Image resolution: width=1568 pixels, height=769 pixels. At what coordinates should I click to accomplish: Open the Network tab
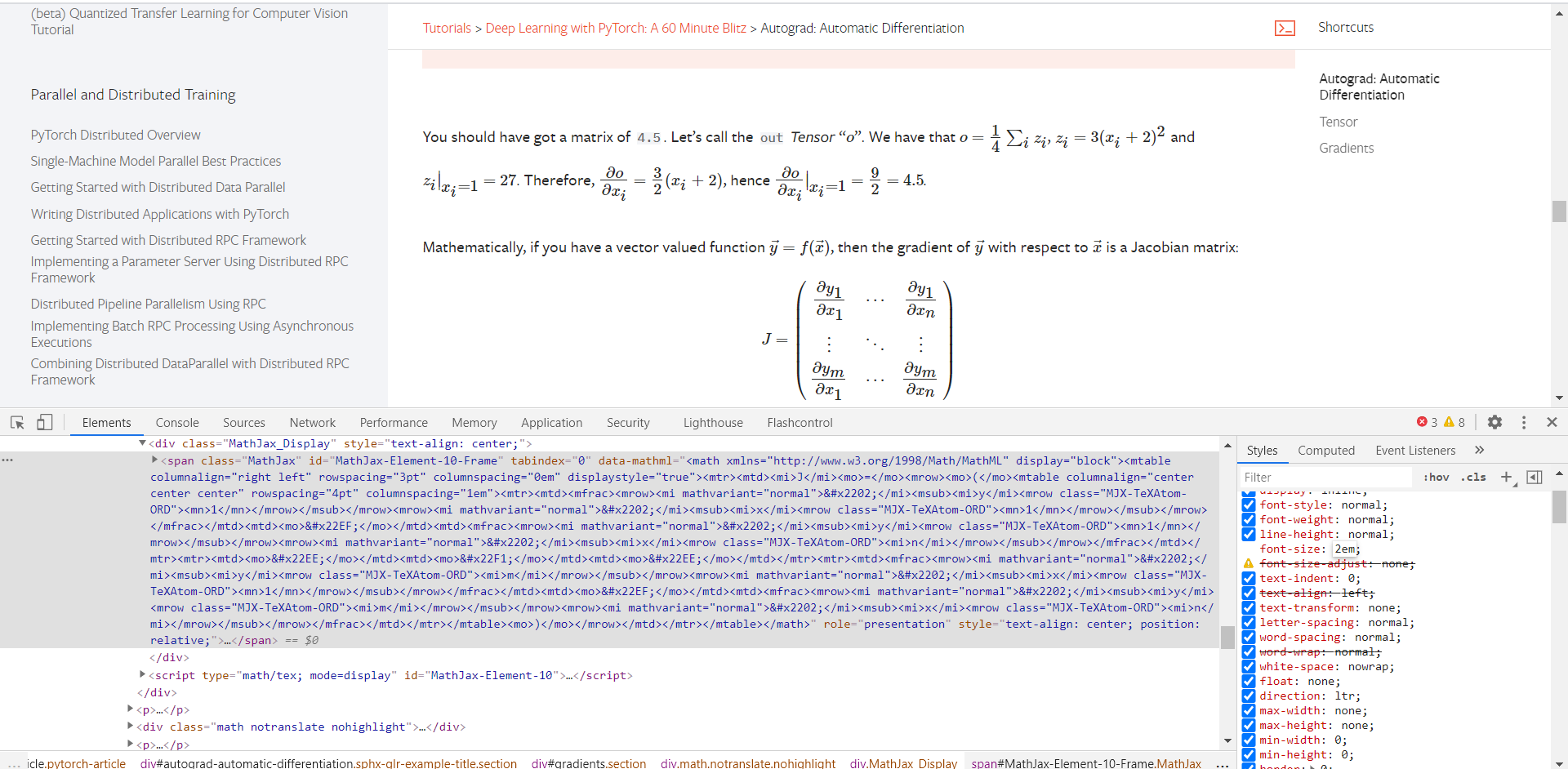point(313,422)
